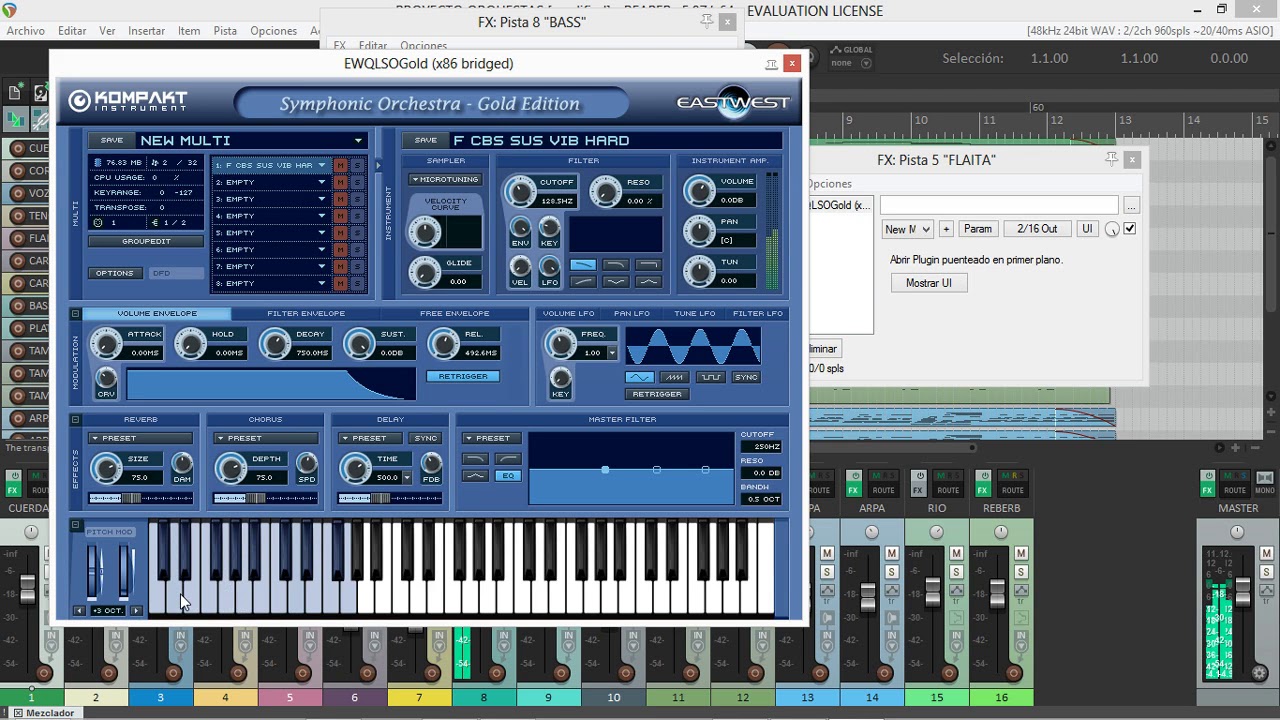Click the delay Time knob
The width and height of the screenshot is (1280, 720).
pyautogui.click(x=356, y=468)
